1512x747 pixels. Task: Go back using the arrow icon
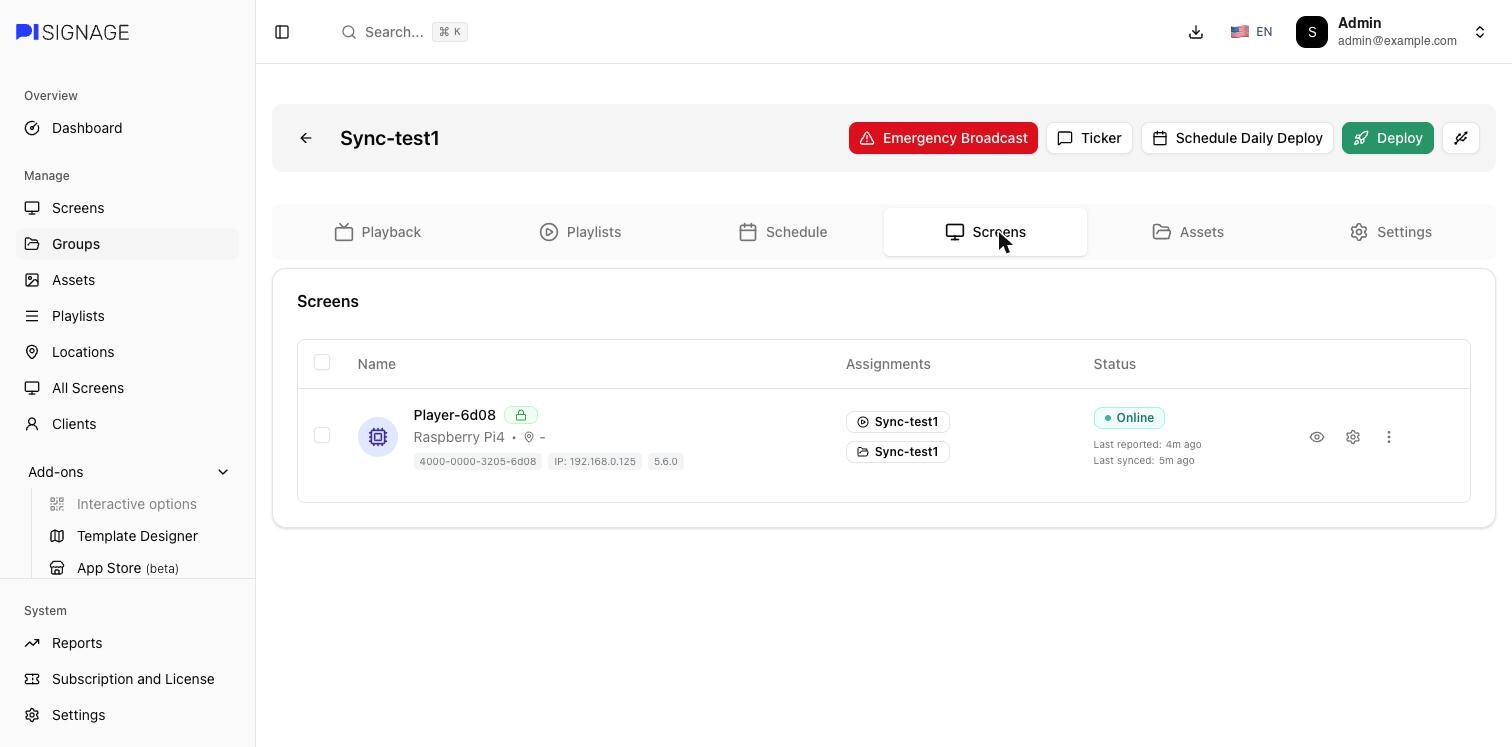point(306,138)
